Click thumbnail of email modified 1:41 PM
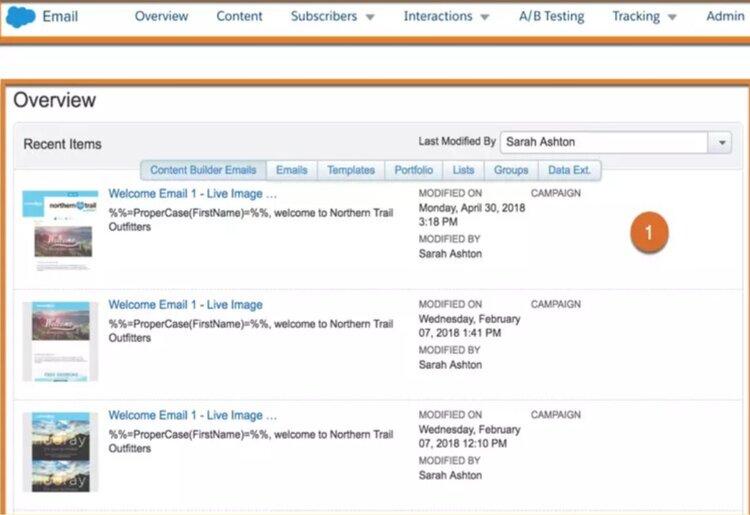The width and height of the screenshot is (750, 515). (x=60, y=342)
